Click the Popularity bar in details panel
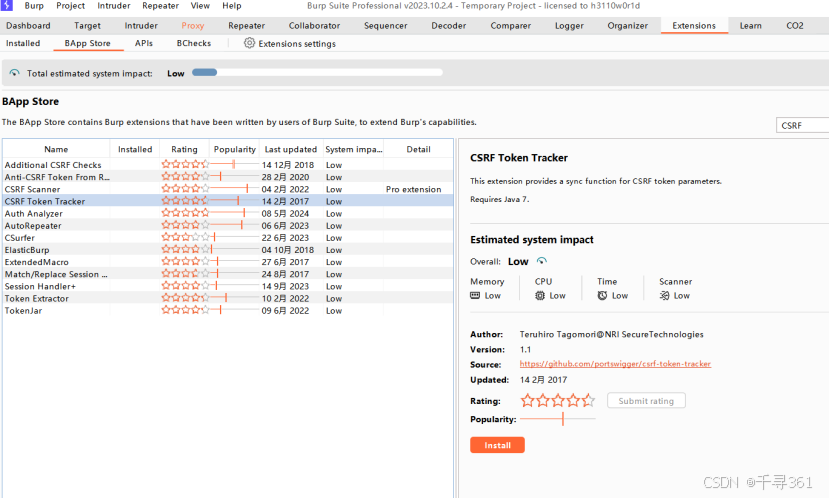Image resolution: width=829 pixels, height=498 pixels. pos(558,419)
